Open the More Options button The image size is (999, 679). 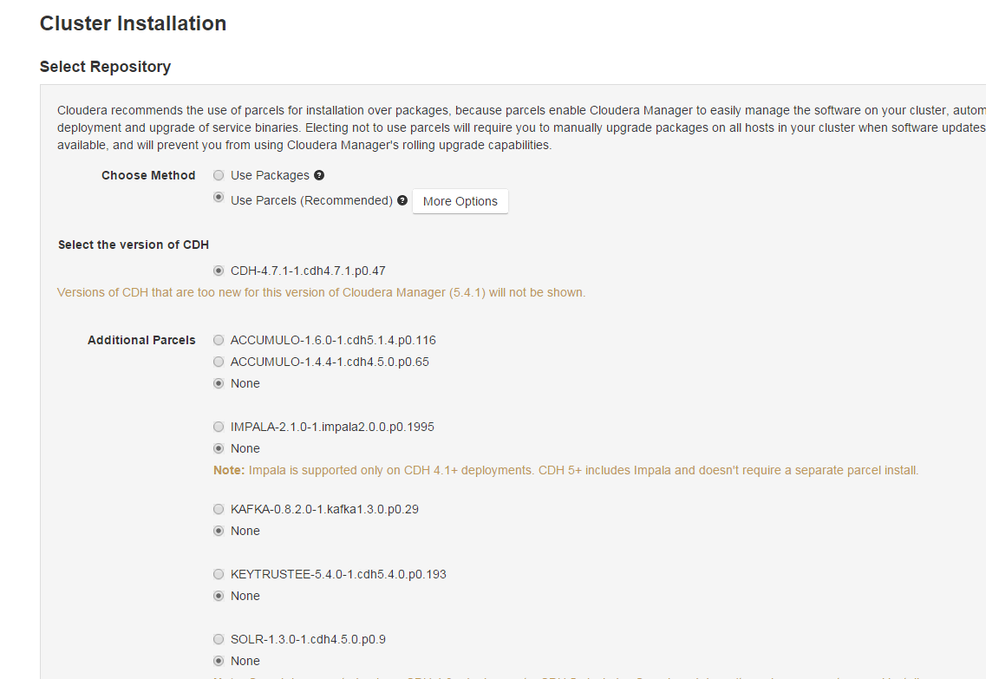pyautogui.click(x=460, y=201)
